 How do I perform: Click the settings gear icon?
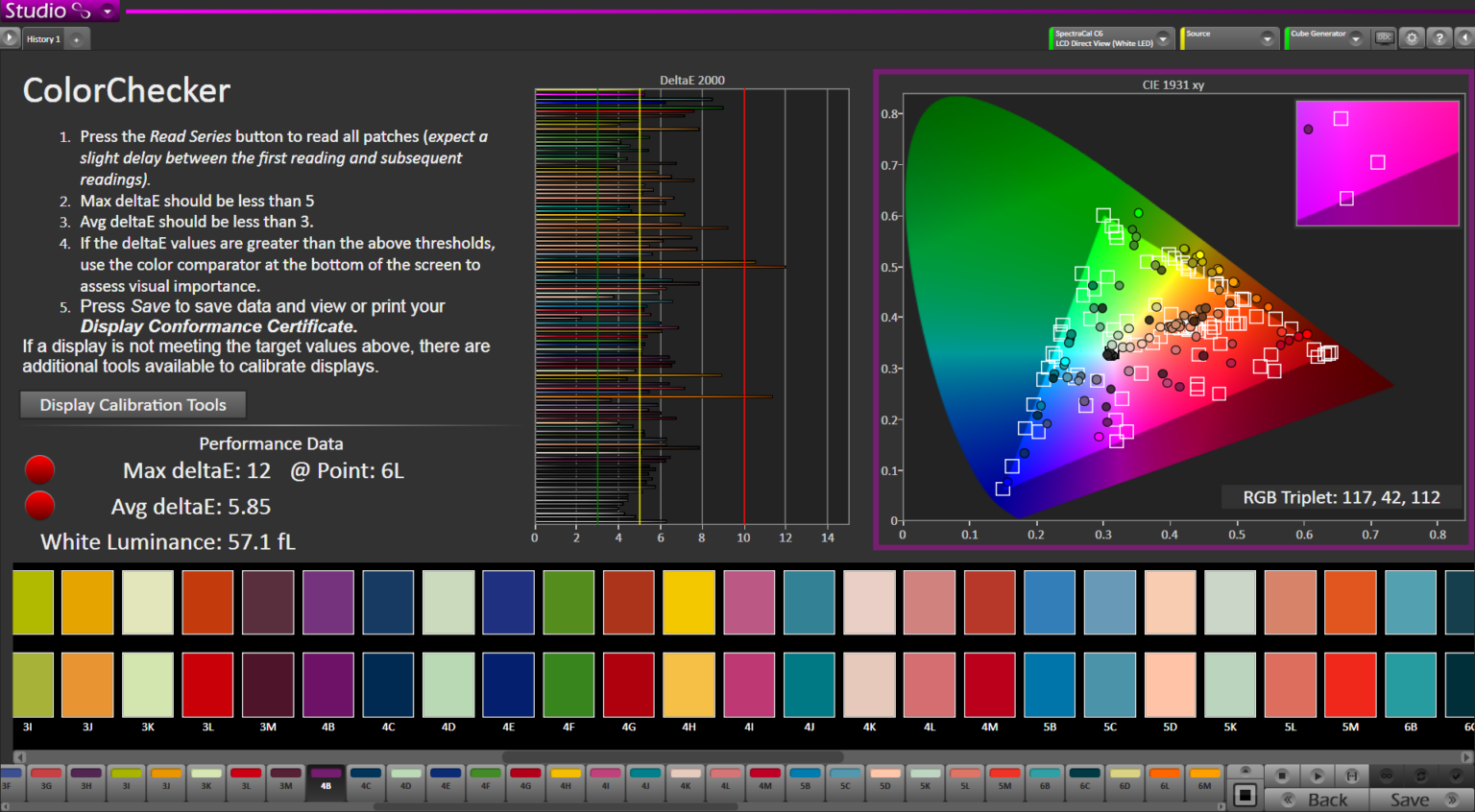pos(1412,38)
